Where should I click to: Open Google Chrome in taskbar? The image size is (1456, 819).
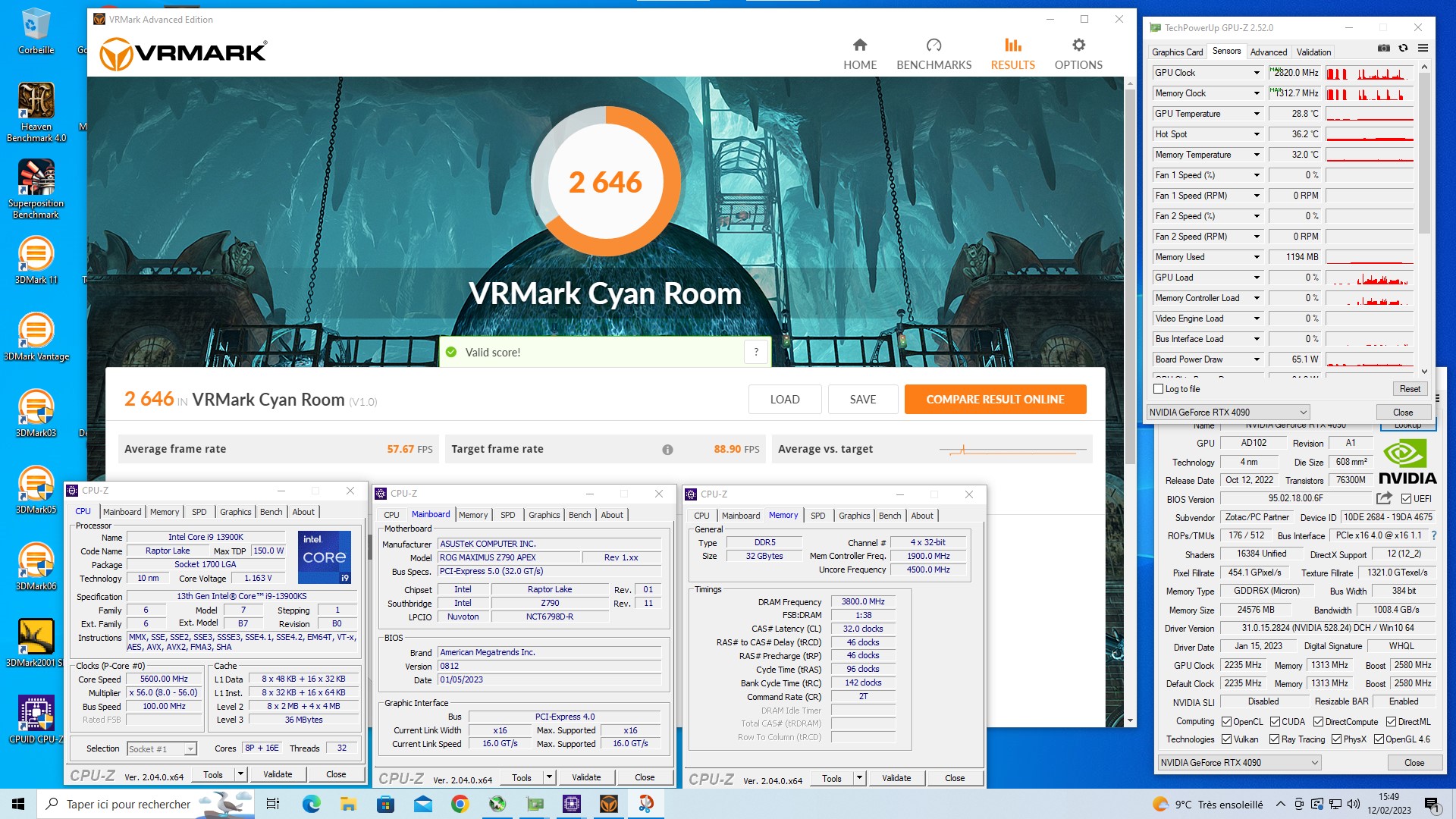pos(460,804)
